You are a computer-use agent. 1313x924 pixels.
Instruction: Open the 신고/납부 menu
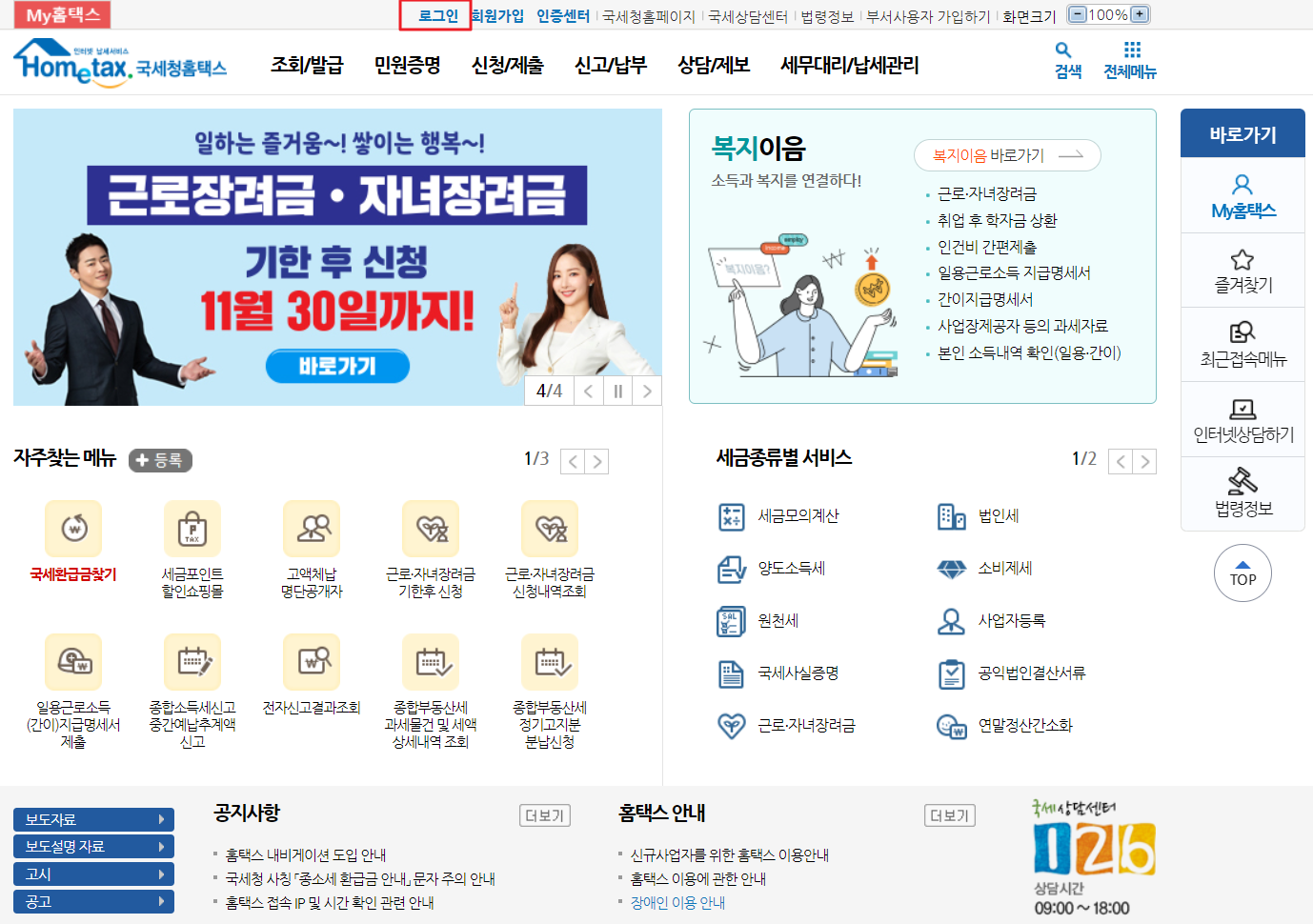tap(611, 65)
